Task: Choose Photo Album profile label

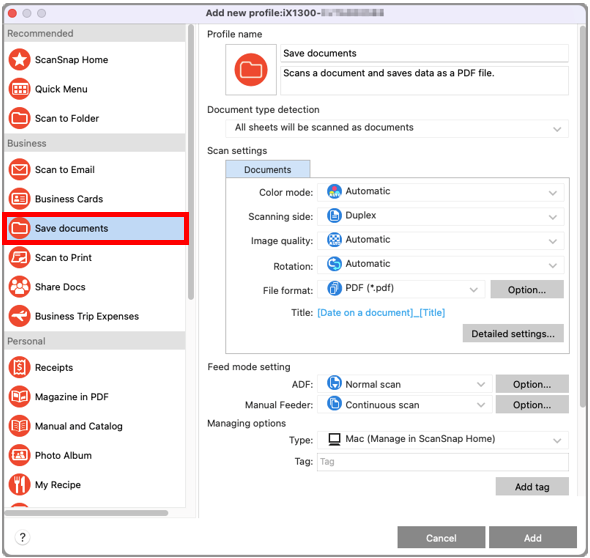Action: 63,455
